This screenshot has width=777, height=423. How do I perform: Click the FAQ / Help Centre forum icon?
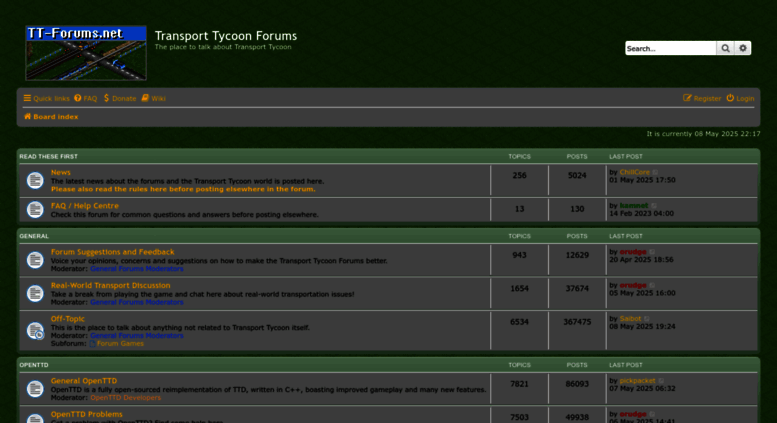[35, 210]
